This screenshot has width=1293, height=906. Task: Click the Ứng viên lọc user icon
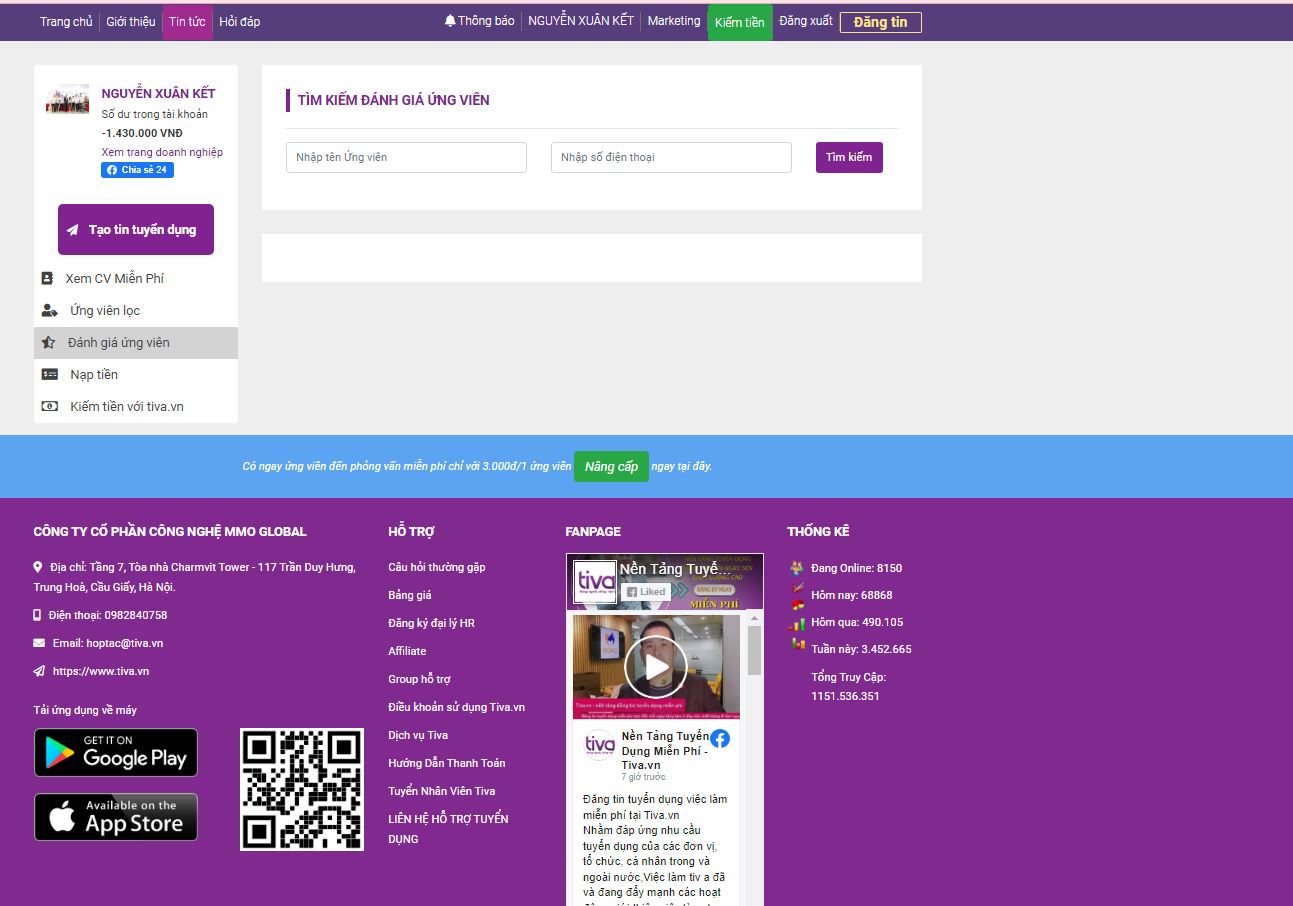coord(49,311)
